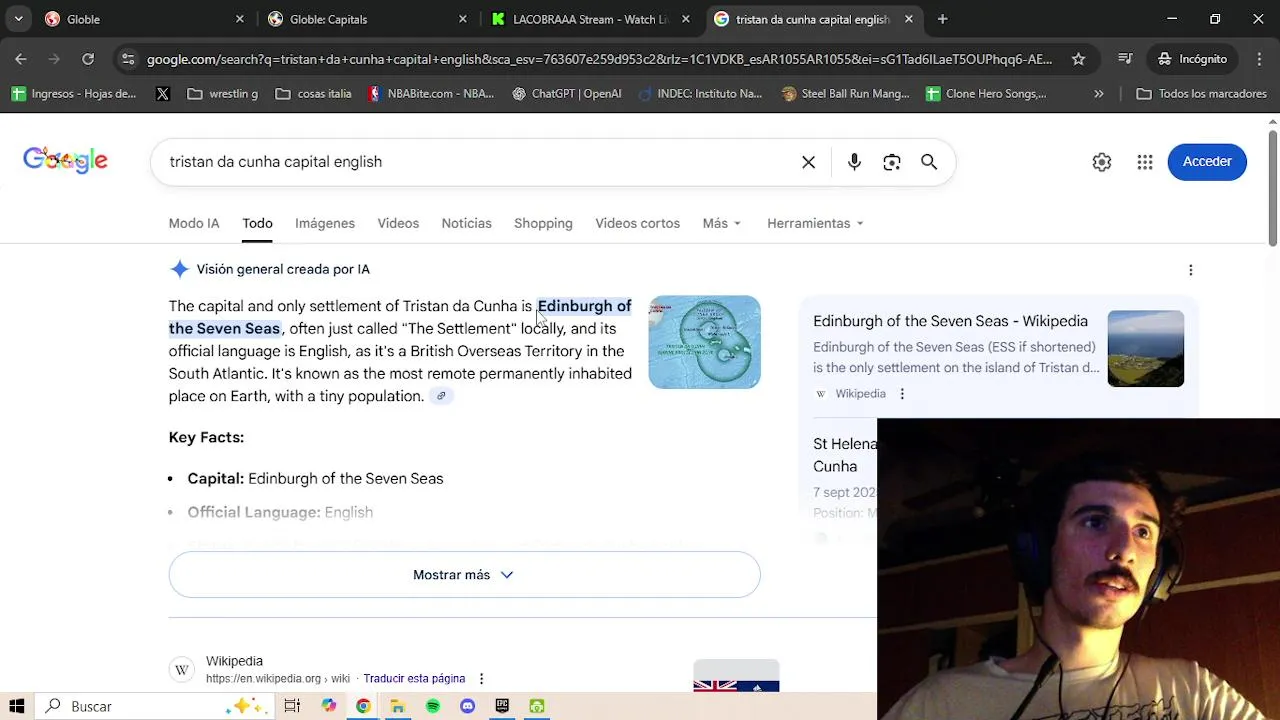Clear the search box with the X icon

pyautogui.click(x=808, y=162)
